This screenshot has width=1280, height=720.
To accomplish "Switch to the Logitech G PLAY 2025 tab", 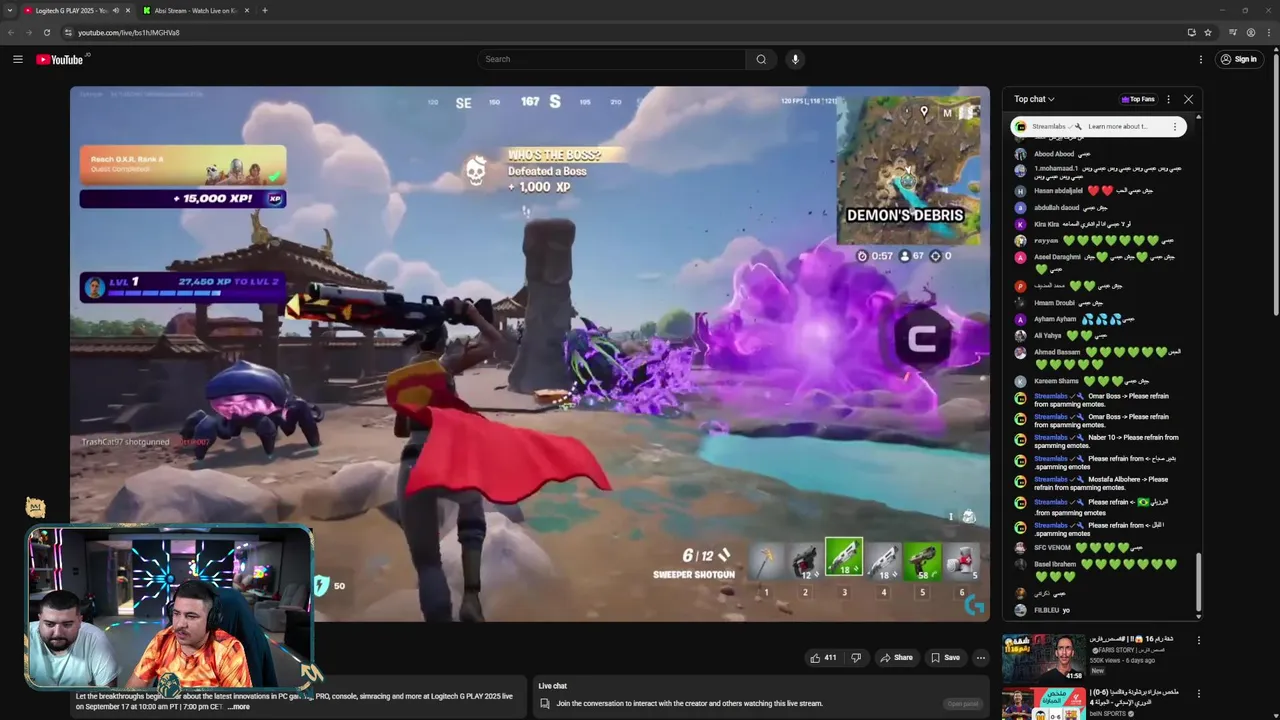I will pos(72,10).
